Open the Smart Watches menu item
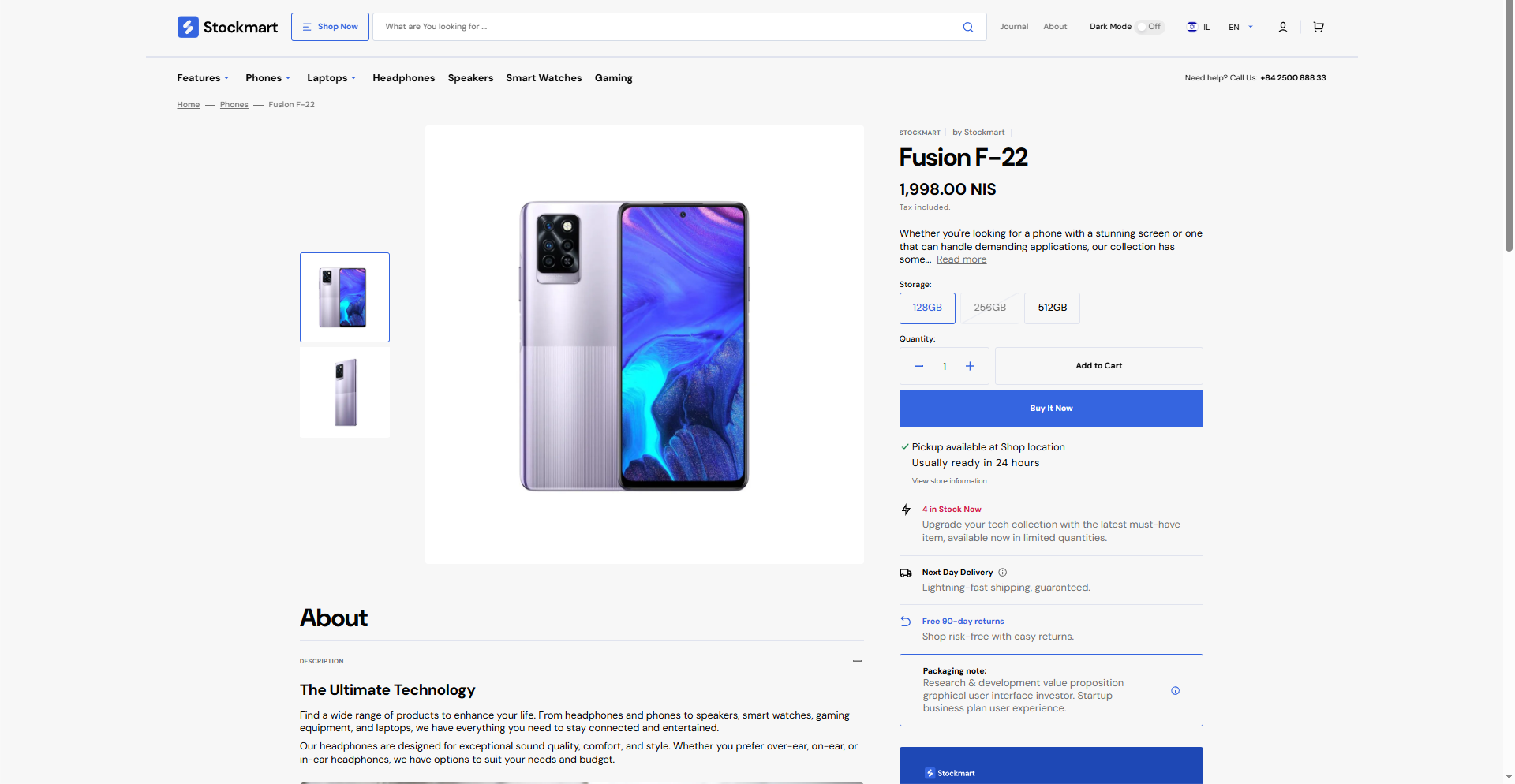 (544, 78)
